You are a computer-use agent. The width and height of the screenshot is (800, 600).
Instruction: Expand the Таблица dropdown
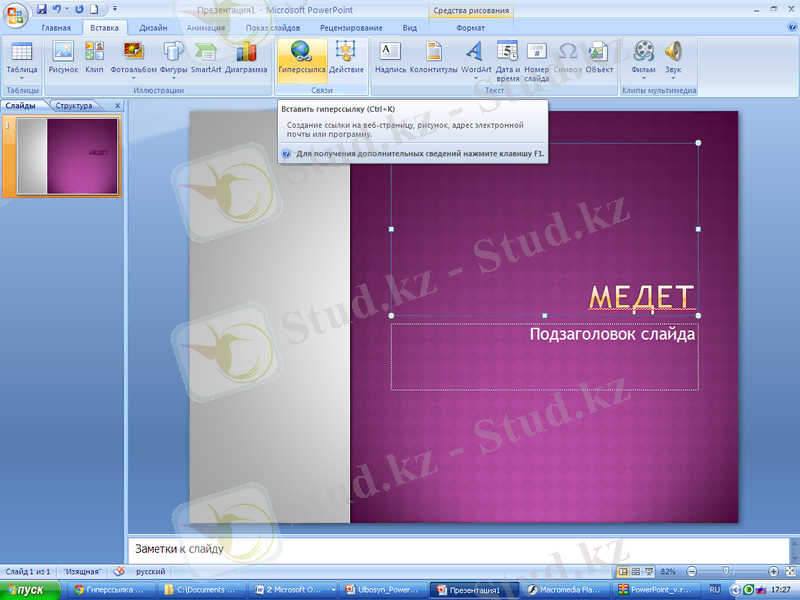(x=21, y=79)
